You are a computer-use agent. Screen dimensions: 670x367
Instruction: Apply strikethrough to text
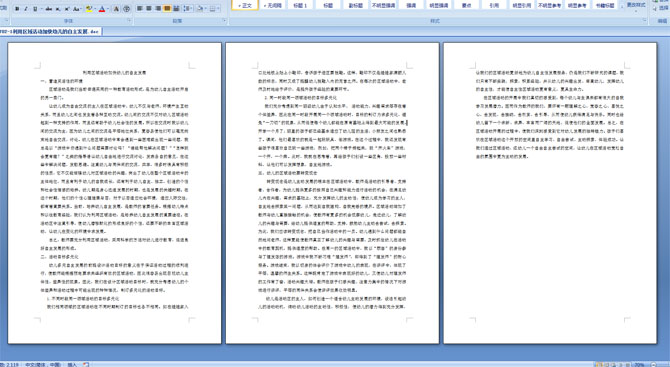tap(49, 9)
